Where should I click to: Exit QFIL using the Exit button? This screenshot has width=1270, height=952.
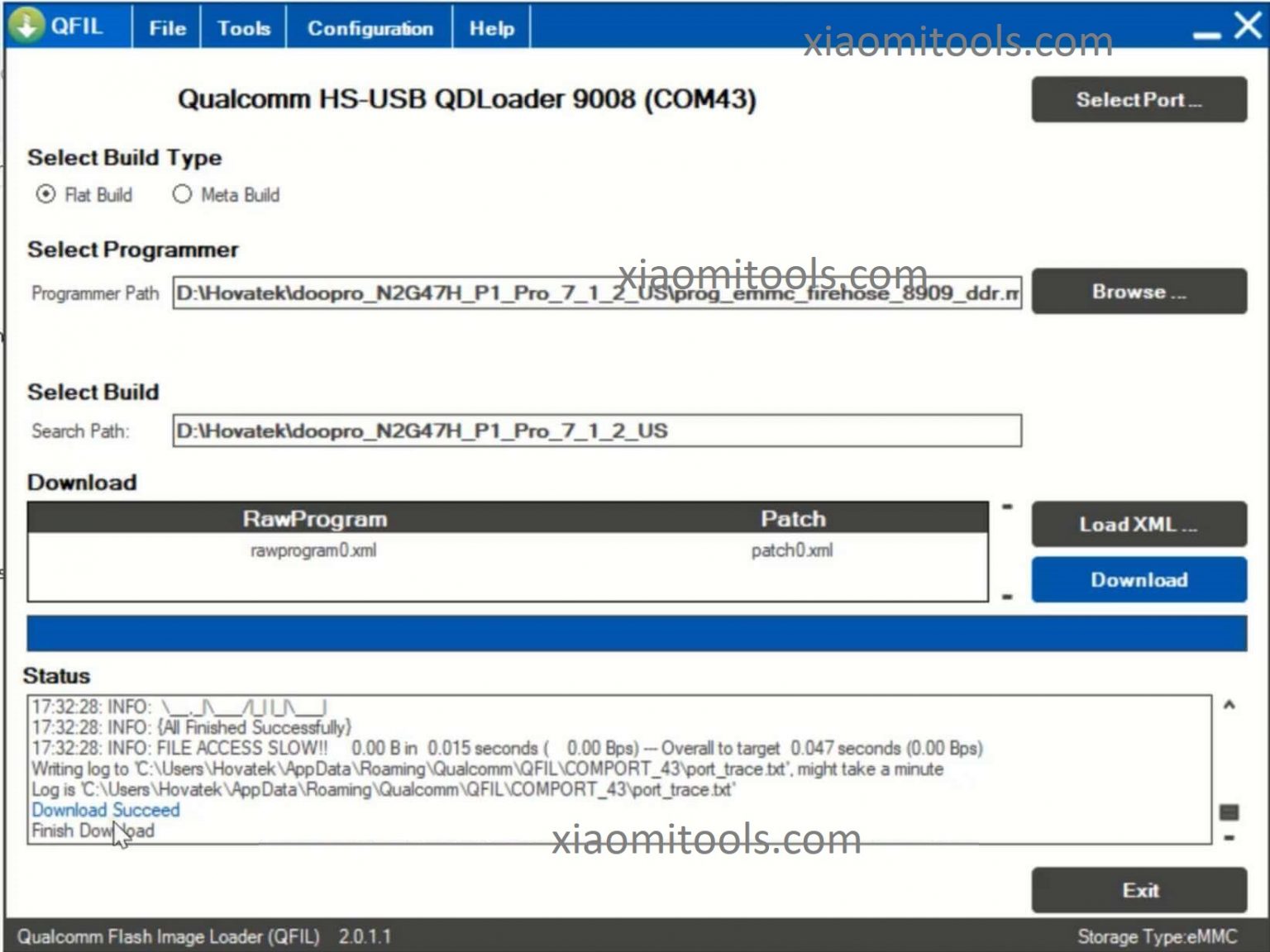click(x=1139, y=890)
